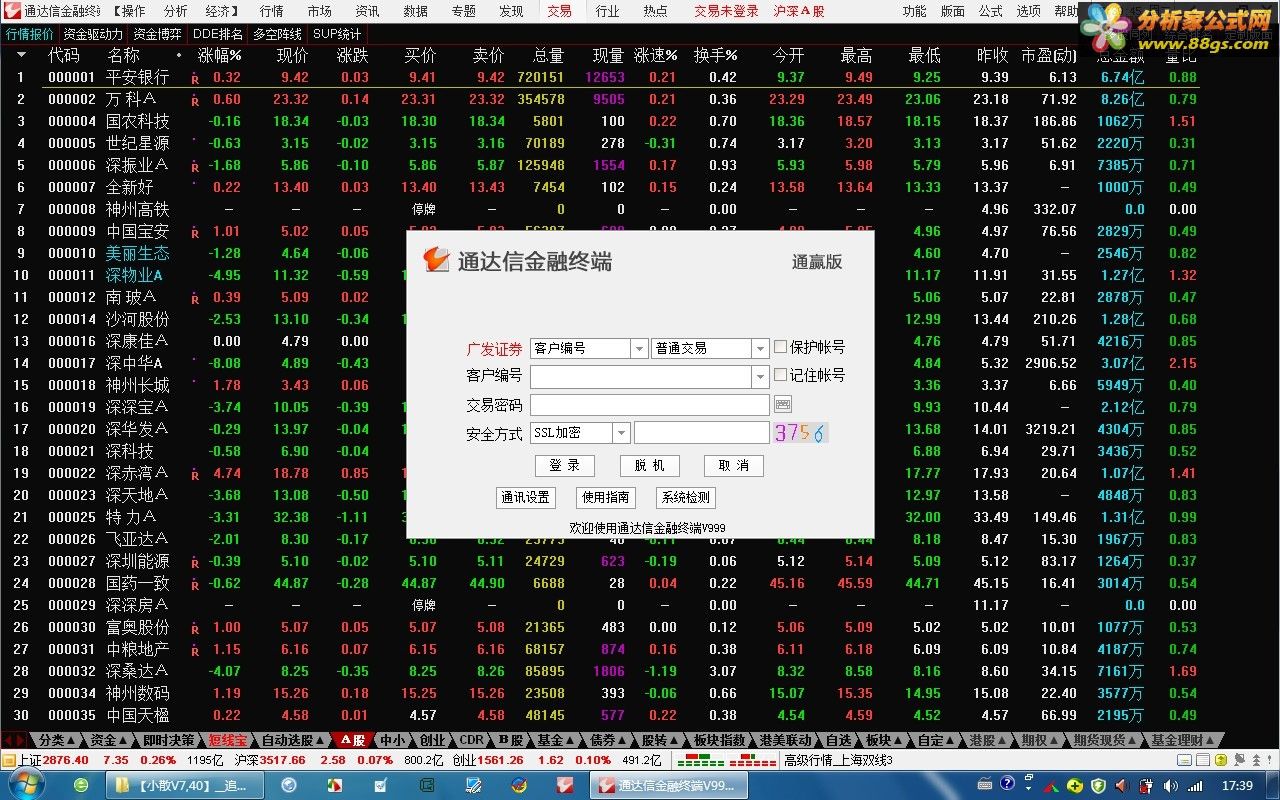This screenshot has height=800, width=1280.
Task: Click the captcha code input field
Action: [702, 433]
